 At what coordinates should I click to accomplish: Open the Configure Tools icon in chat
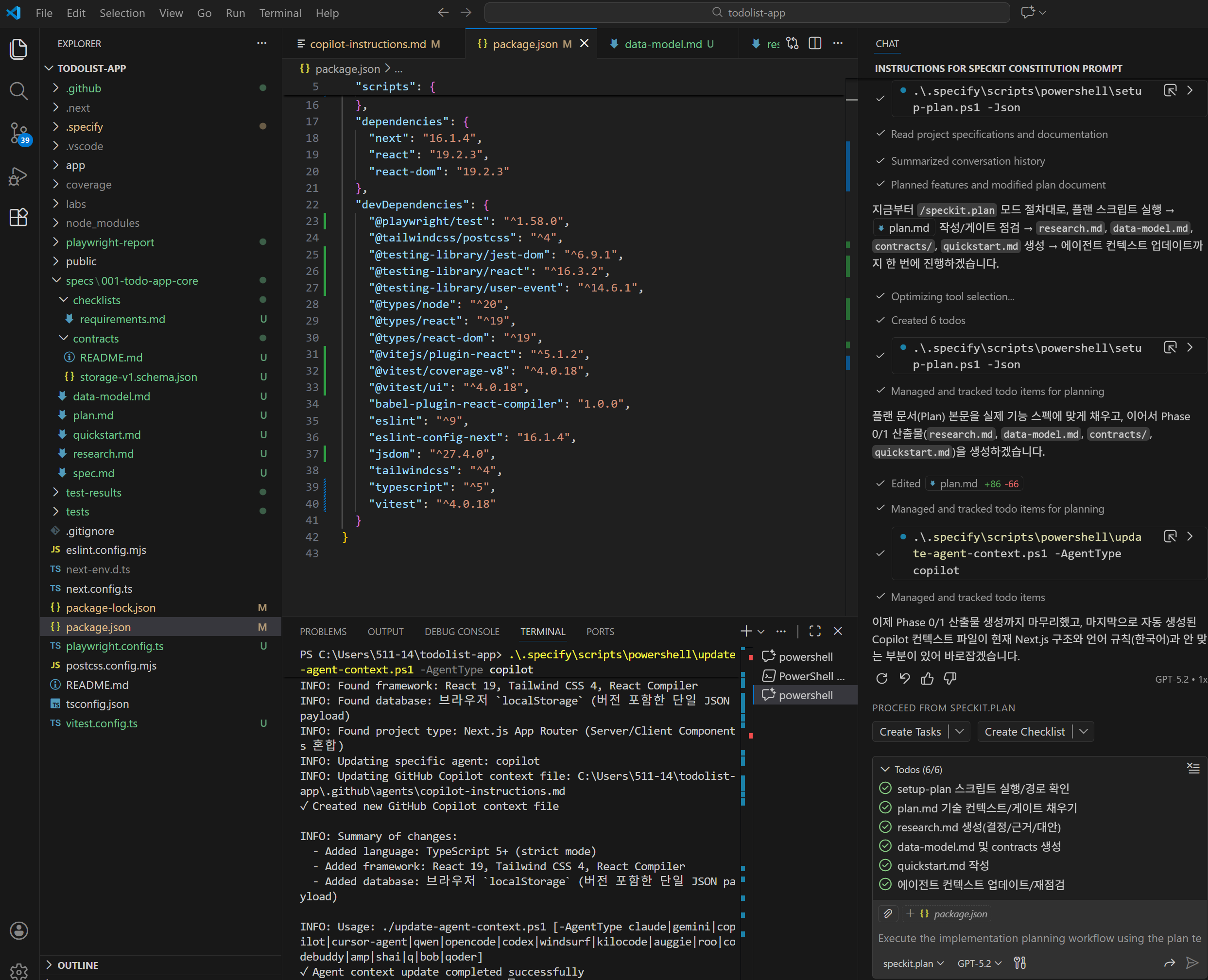click(1019, 963)
